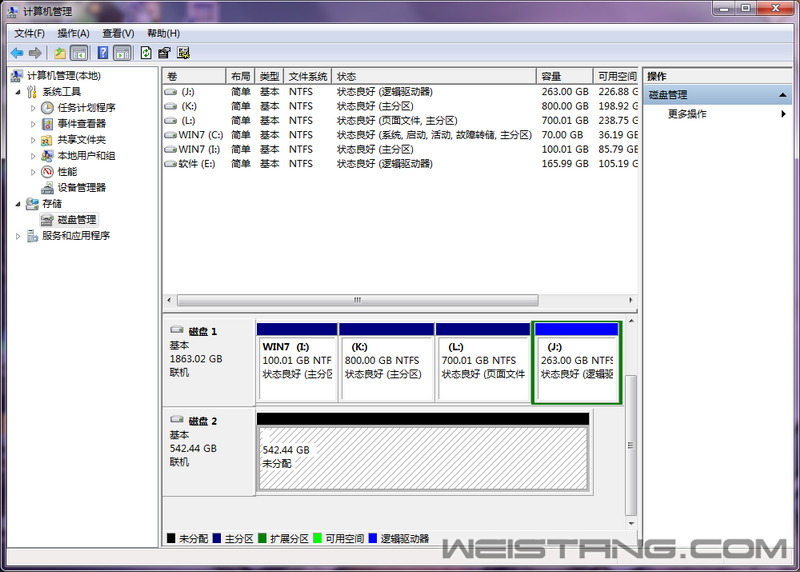
Task: Click the Forward arrow toolbar icon
Action: click(x=35, y=53)
